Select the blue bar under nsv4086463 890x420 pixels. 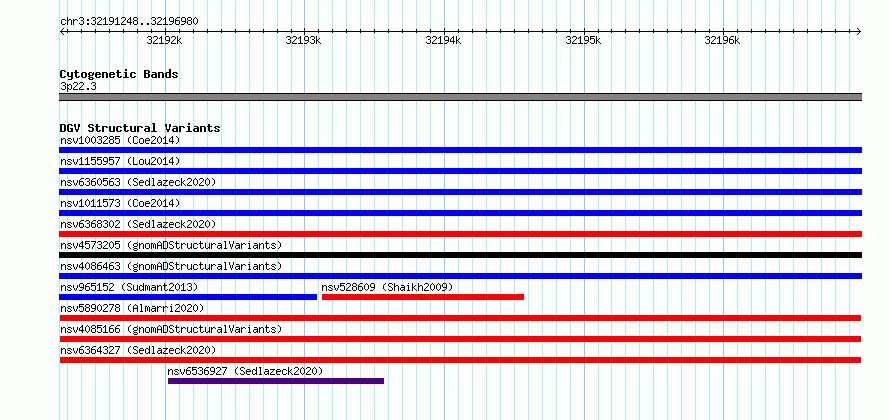(460, 276)
